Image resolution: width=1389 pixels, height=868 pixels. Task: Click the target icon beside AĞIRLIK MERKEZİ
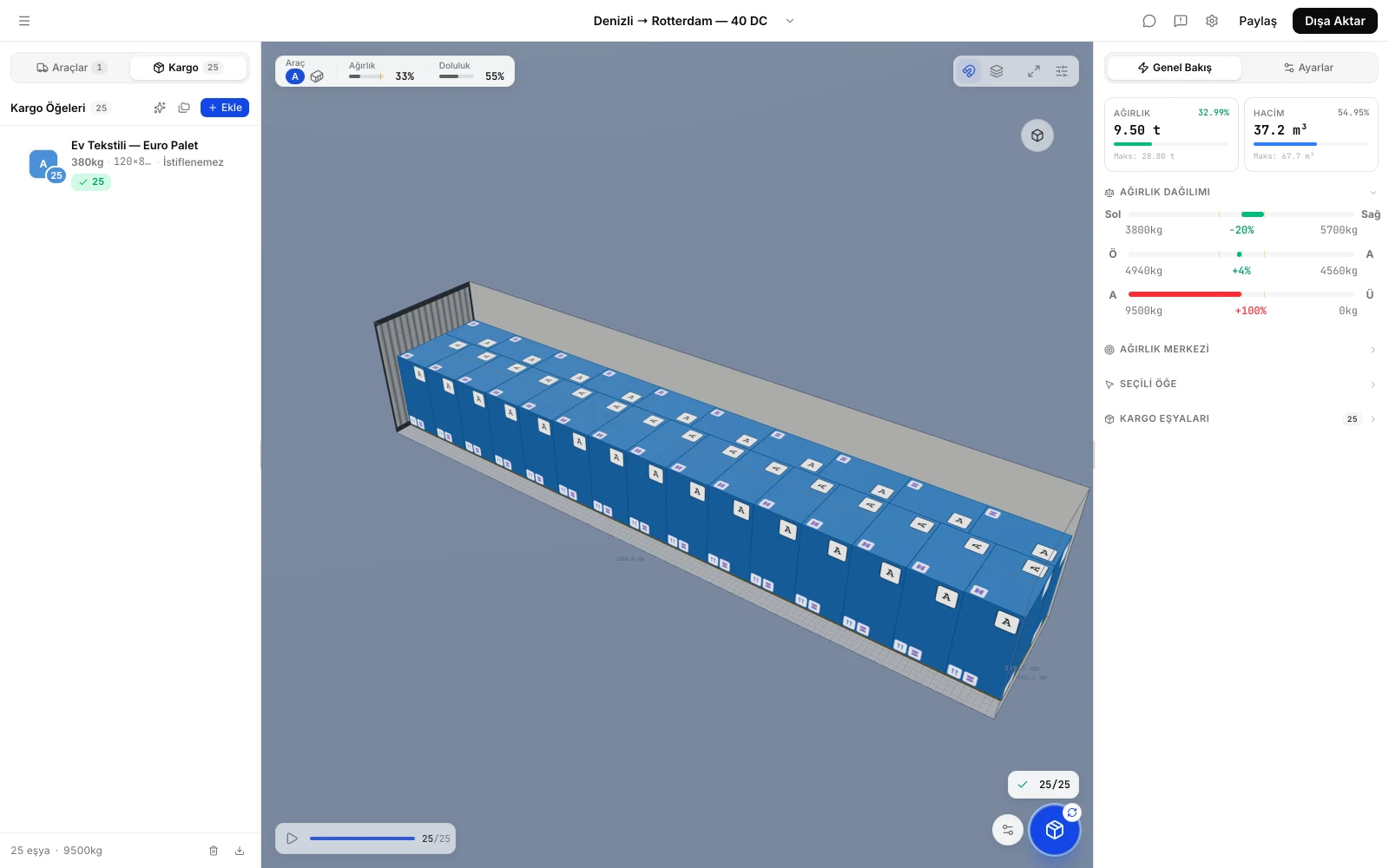1109,350
